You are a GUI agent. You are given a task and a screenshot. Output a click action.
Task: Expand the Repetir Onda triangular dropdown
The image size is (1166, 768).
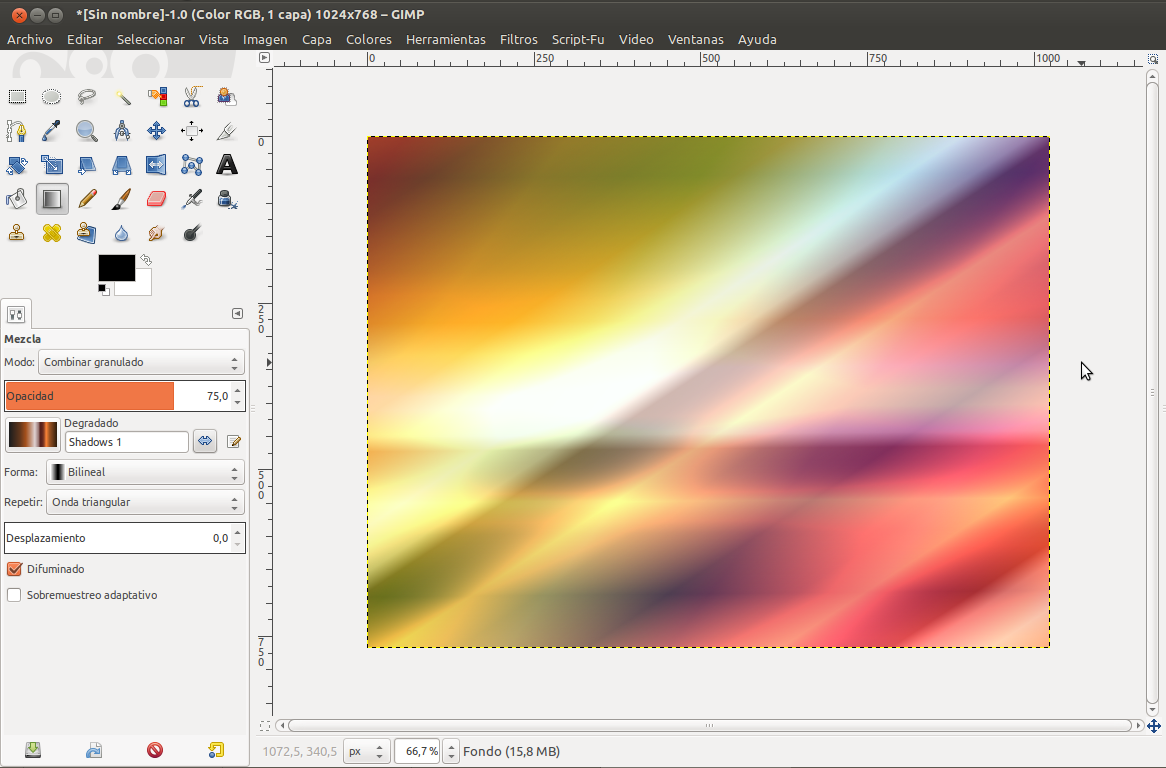[x=145, y=502]
